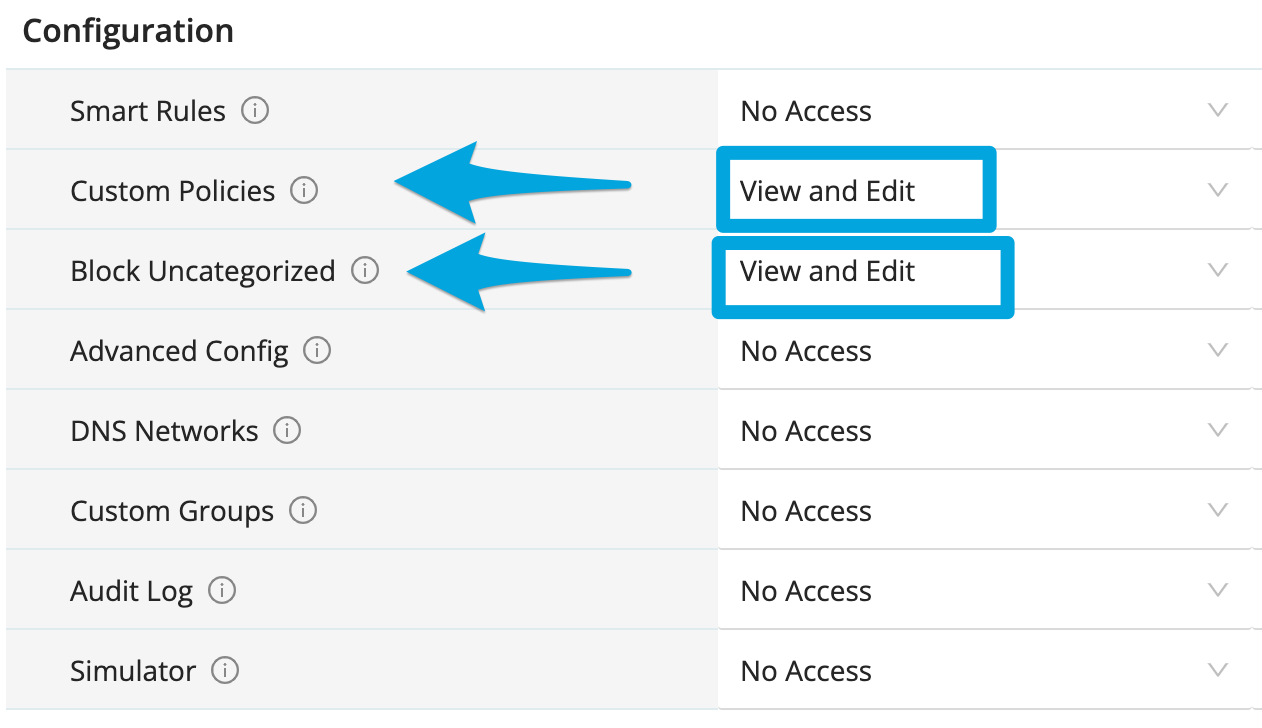The width and height of the screenshot is (1262, 728).
Task: Open the Block Uncategorized access dropdown
Action: click(x=1217, y=270)
